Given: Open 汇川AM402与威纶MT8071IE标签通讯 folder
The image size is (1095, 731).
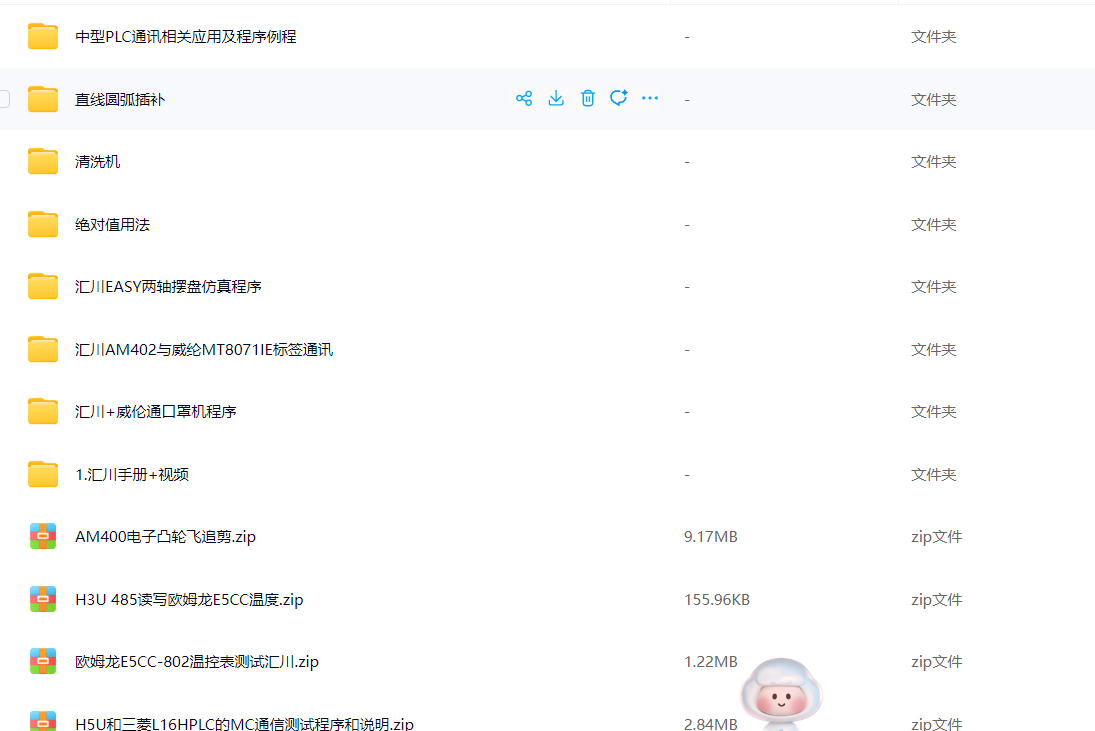Looking at the screenshot, I should coord(204,350).
